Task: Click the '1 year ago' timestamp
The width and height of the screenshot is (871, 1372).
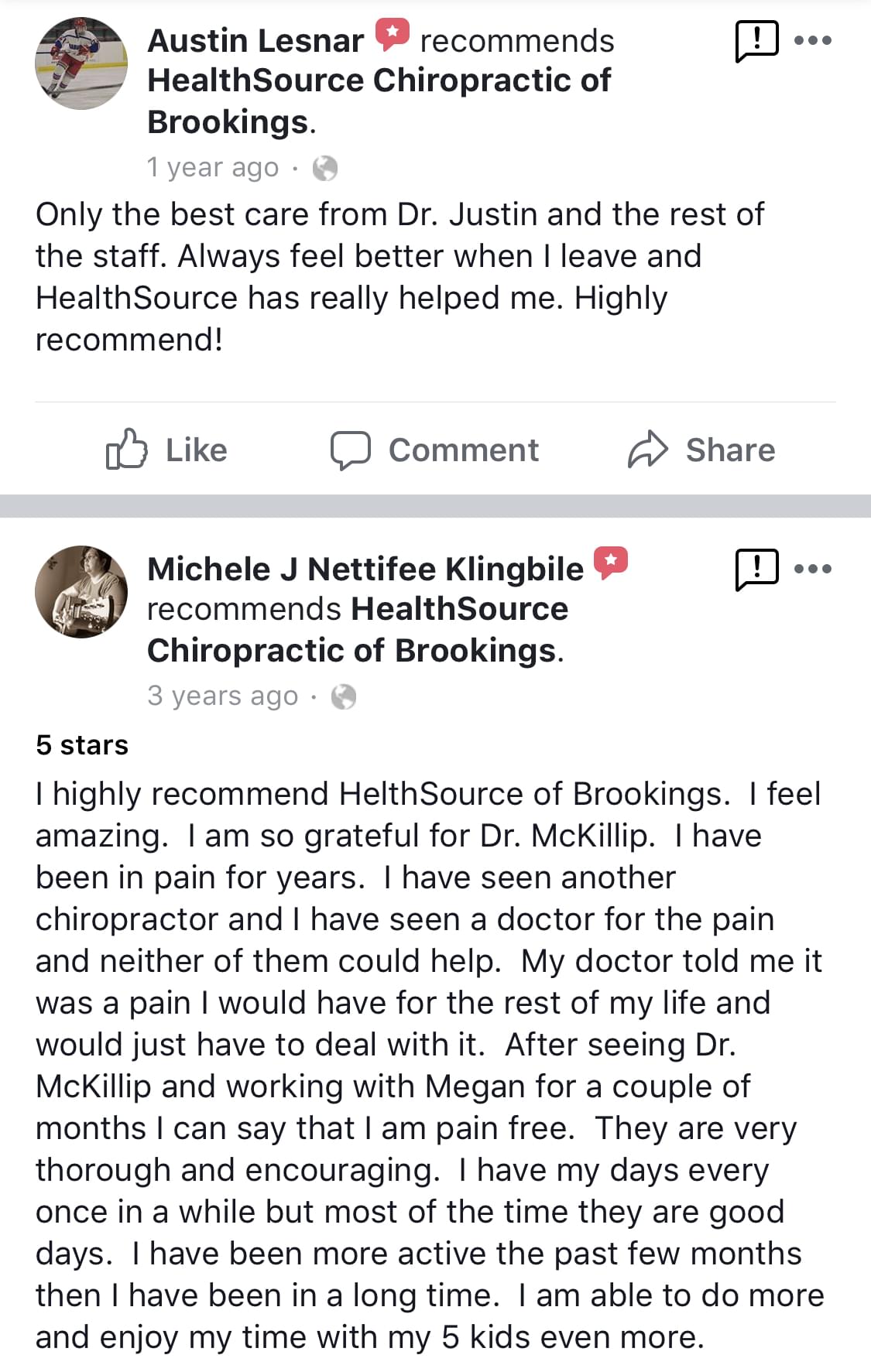Action: pos(213,167)
